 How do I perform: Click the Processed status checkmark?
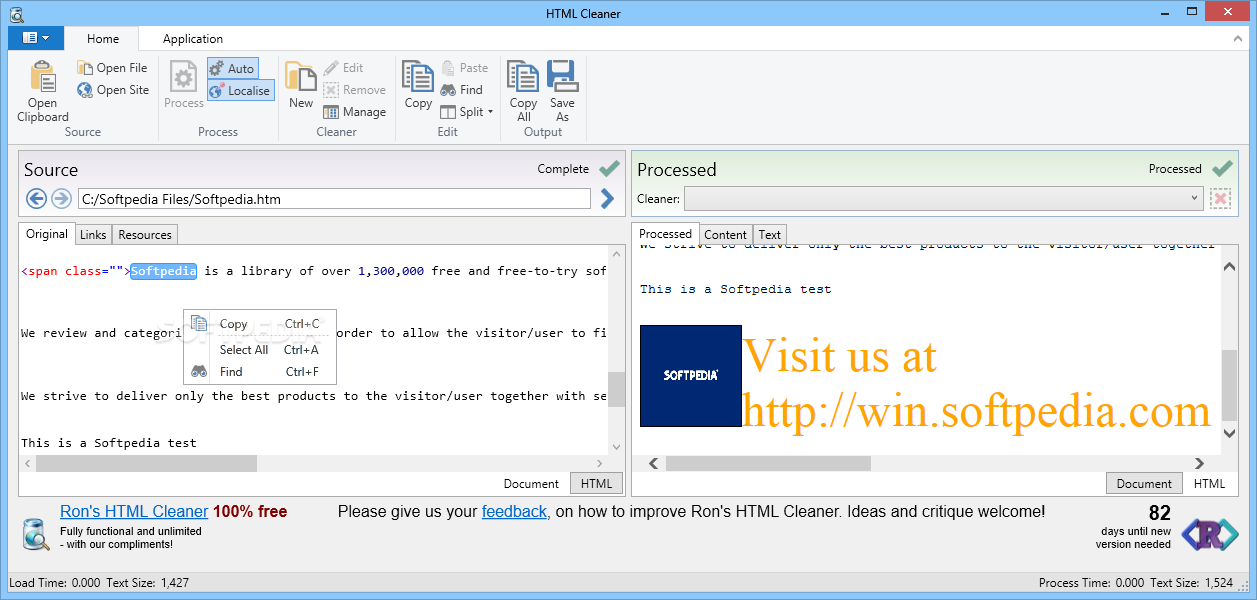point(1222,169)
